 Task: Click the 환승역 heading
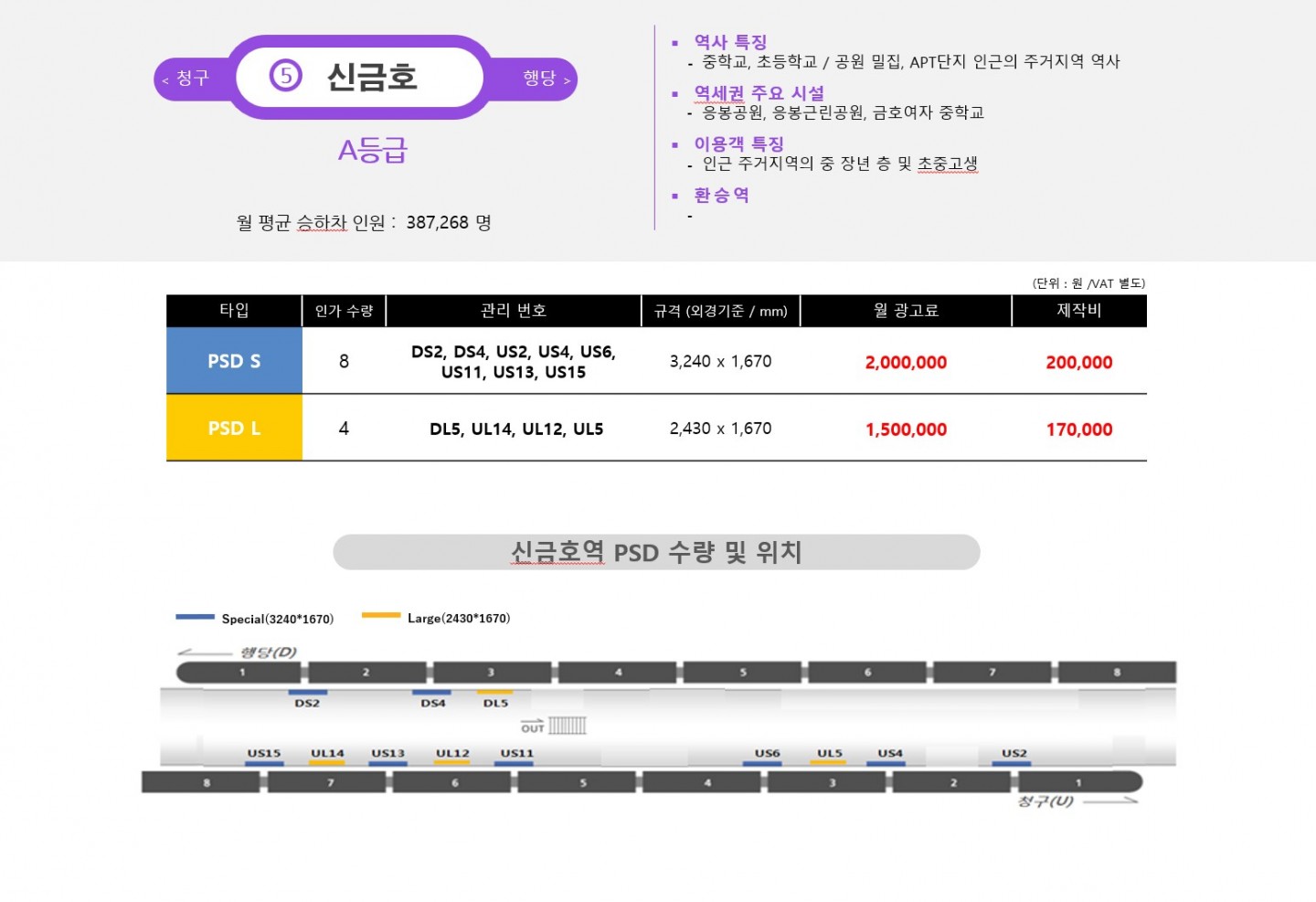pos(721,195)
